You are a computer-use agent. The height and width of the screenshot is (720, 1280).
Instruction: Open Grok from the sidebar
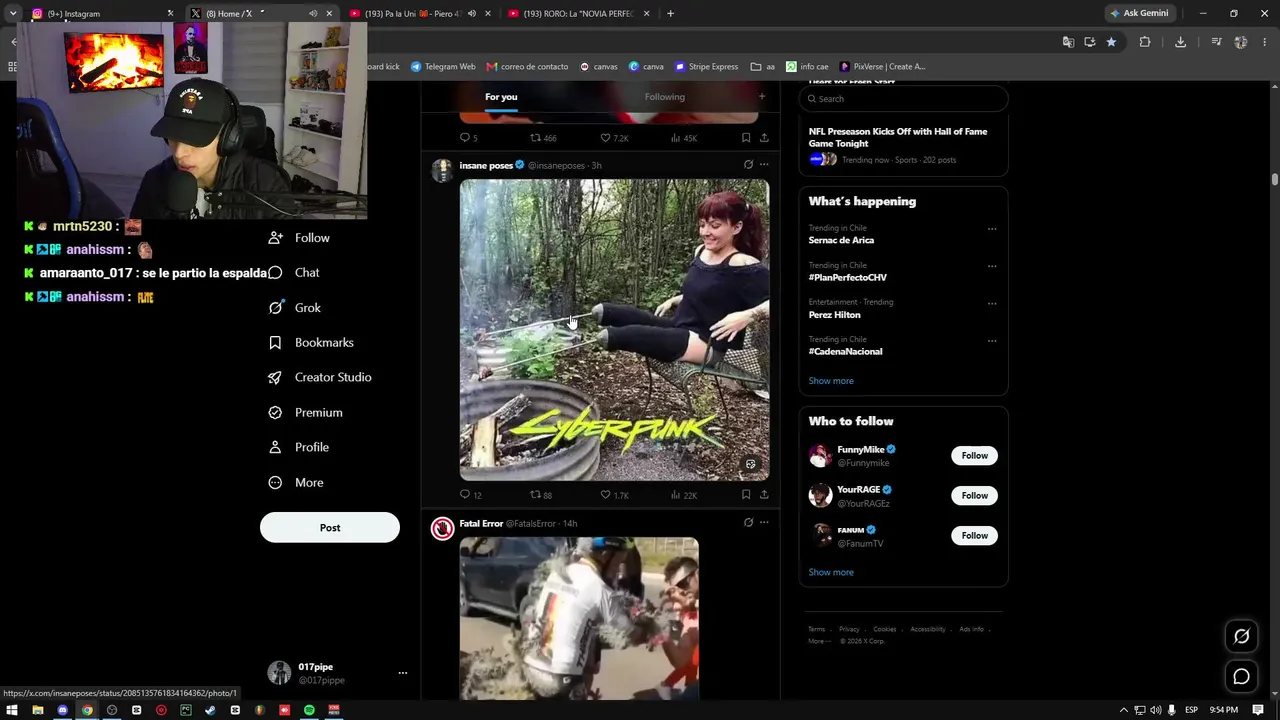(295, 308)
